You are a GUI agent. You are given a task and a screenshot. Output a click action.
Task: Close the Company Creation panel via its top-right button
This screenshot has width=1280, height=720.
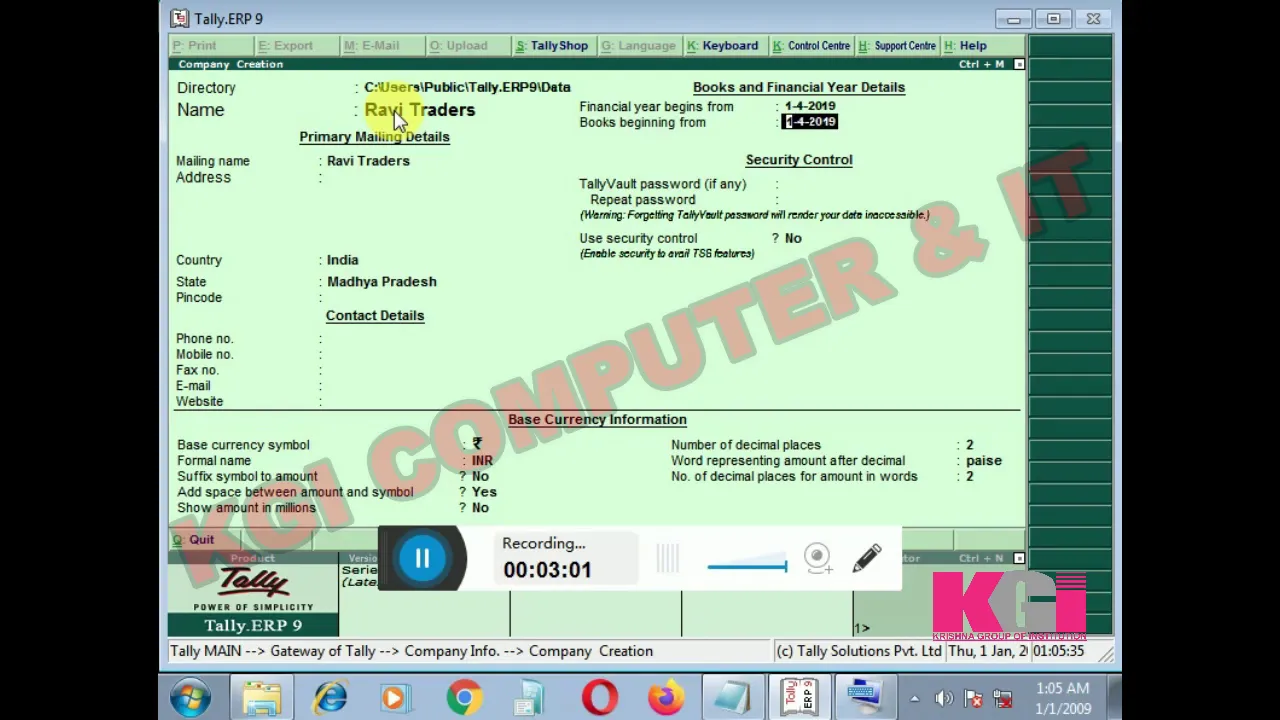point(1019,64)
